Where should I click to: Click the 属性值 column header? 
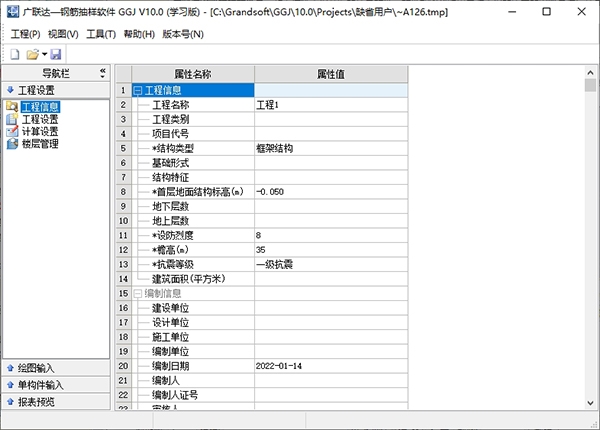coord(331,74)
